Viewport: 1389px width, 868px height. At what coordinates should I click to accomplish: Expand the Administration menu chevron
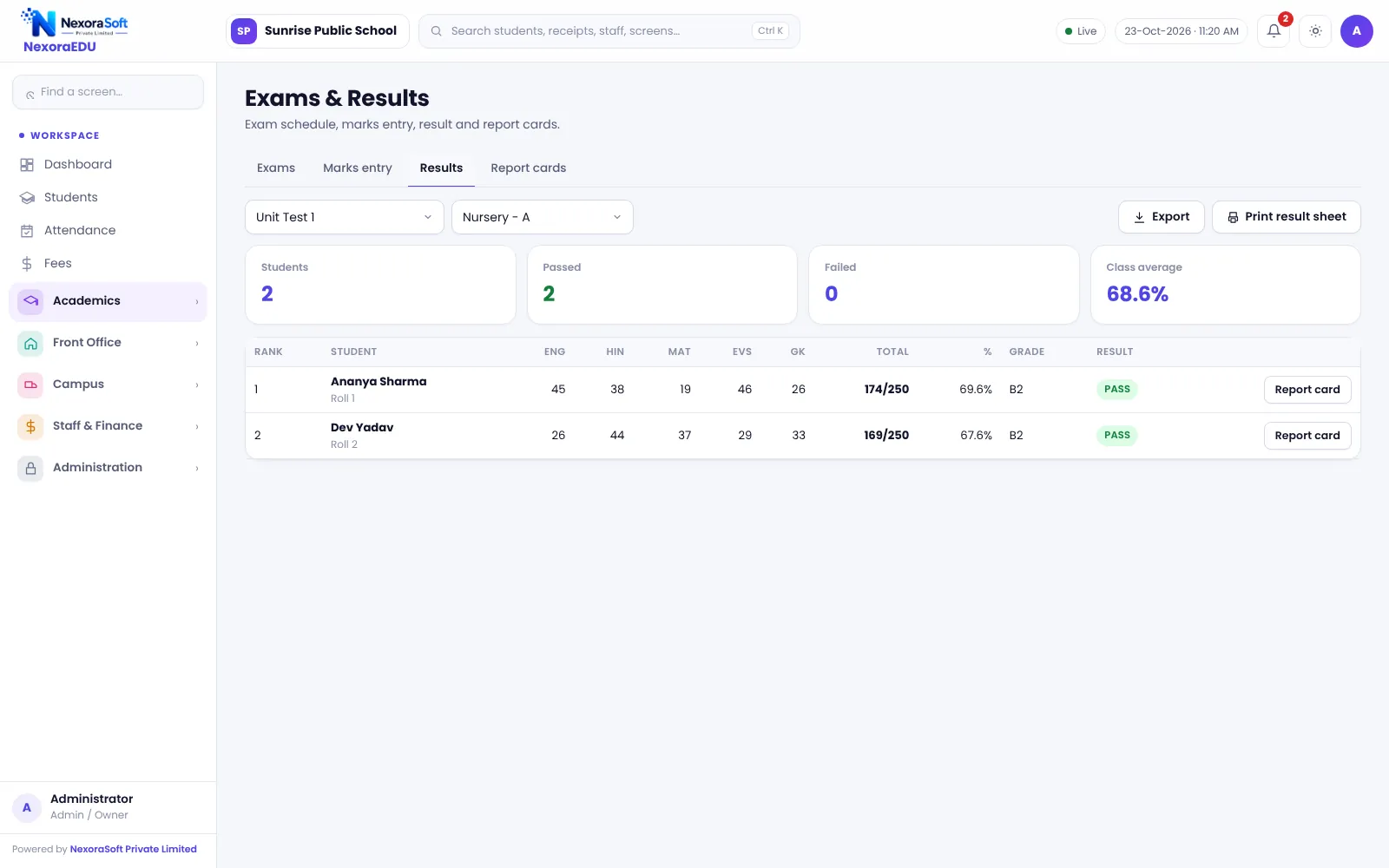point(197,469)
